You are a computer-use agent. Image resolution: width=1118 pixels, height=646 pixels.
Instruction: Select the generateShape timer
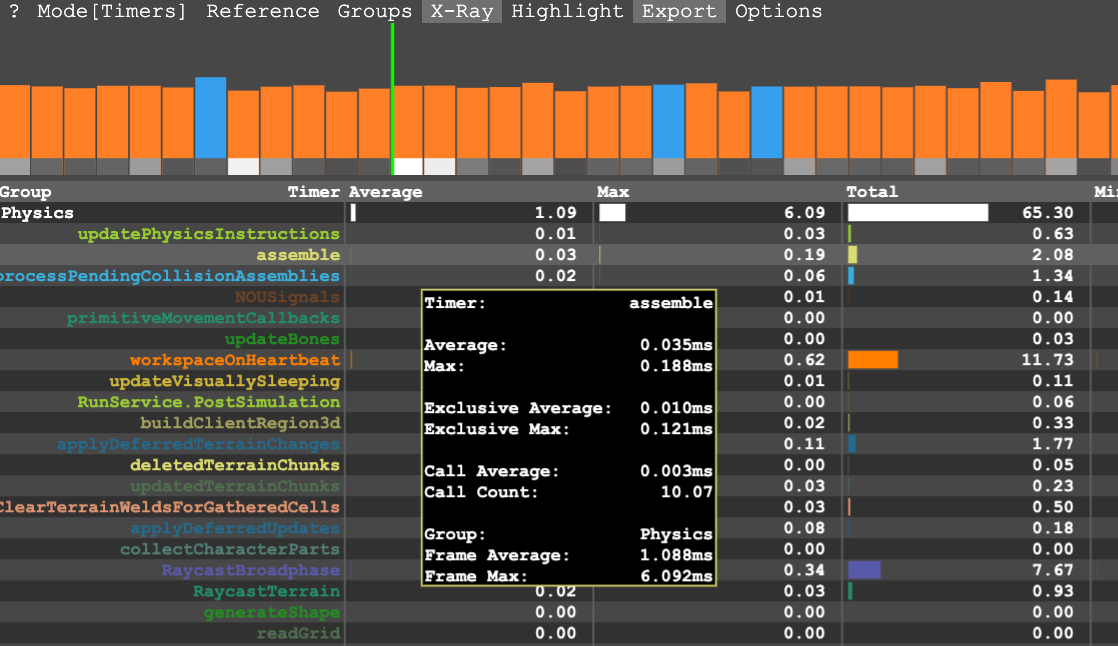coord(272,612)
